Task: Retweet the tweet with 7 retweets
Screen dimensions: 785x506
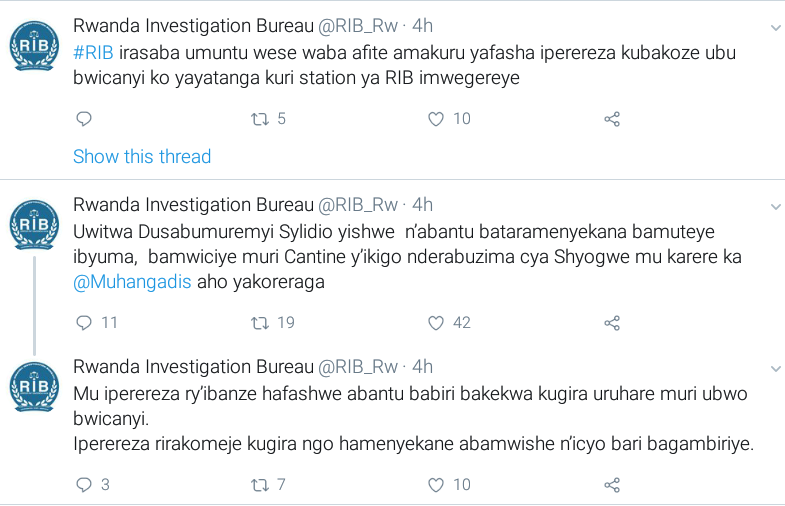Action: pyautogui.click(x=260, y=485)
